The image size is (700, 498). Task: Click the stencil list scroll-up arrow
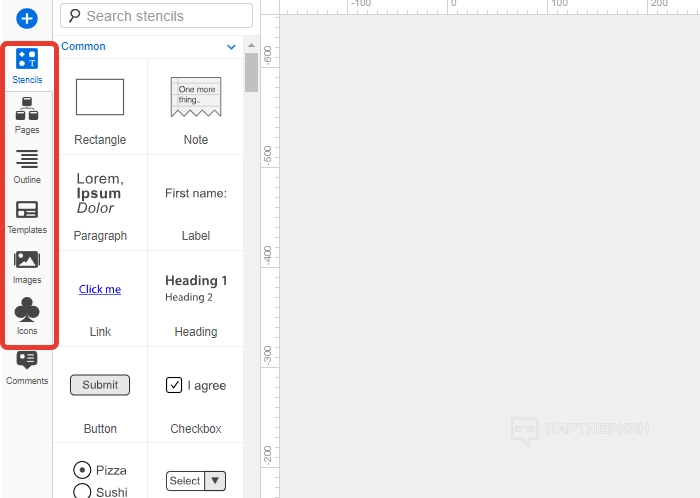(x=251, y=45)
